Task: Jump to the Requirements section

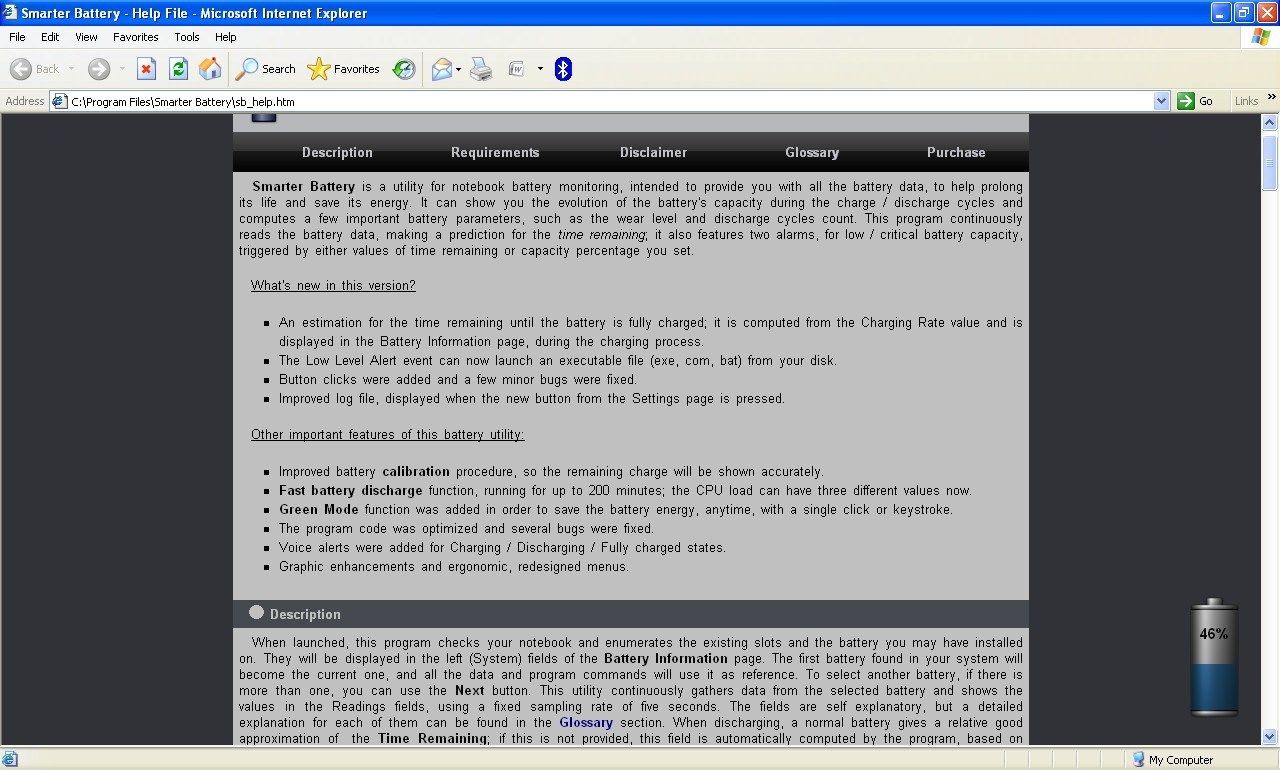Action: tap(495, 152)
